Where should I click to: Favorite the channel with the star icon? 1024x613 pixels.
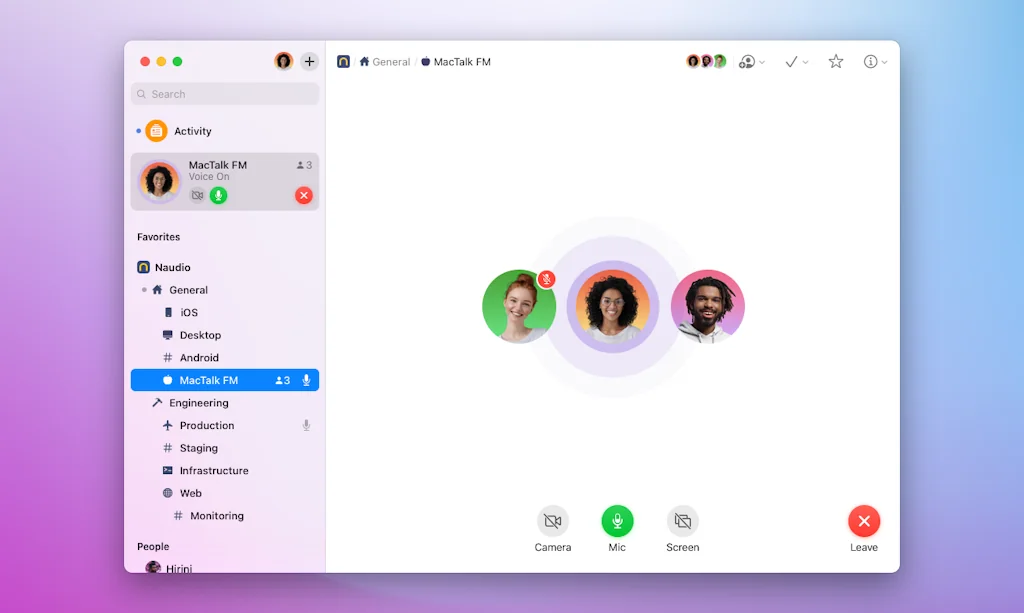[x=835, y=61]
